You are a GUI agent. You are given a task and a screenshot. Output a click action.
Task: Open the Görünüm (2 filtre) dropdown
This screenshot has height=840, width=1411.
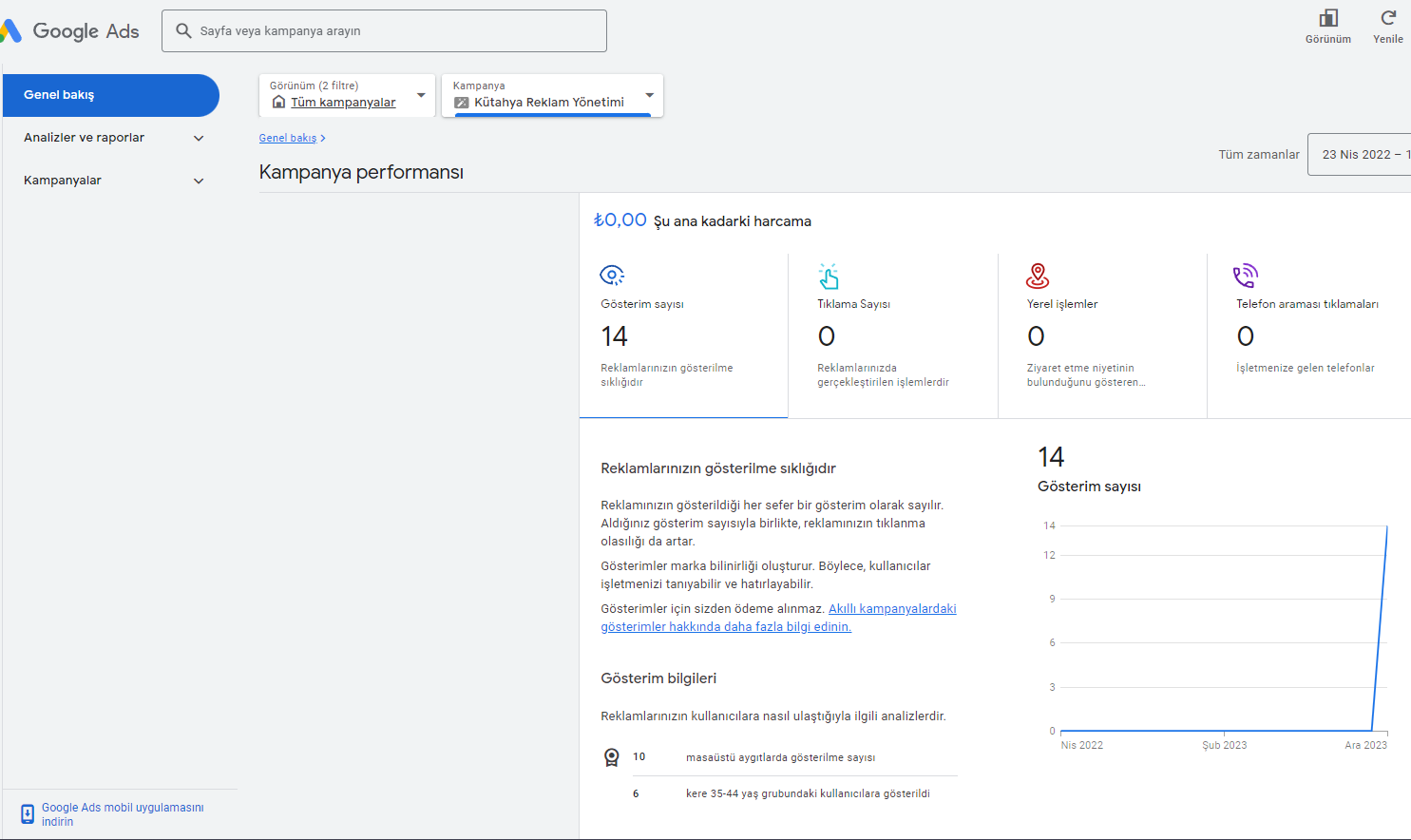[348, 95]
